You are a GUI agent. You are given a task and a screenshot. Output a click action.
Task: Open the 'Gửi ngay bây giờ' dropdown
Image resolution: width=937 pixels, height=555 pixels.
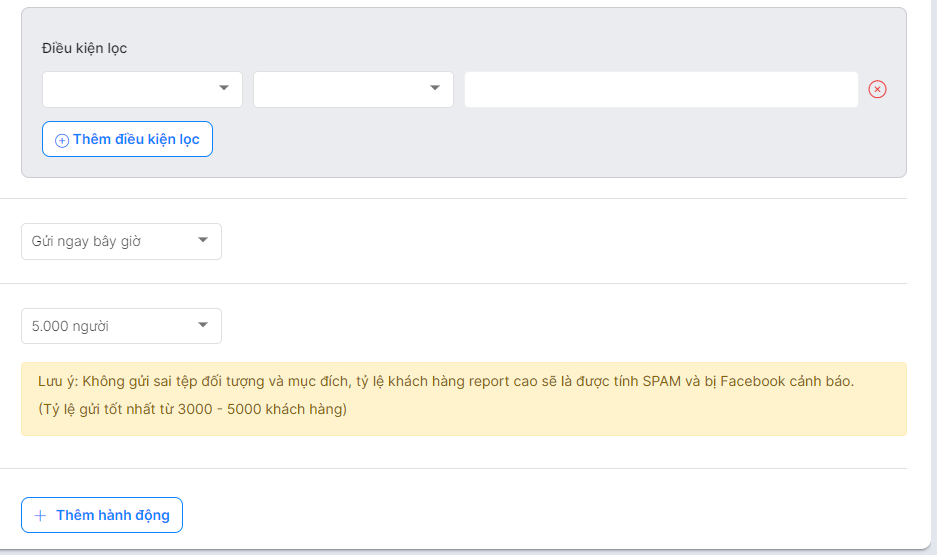[x=121, y=241]
